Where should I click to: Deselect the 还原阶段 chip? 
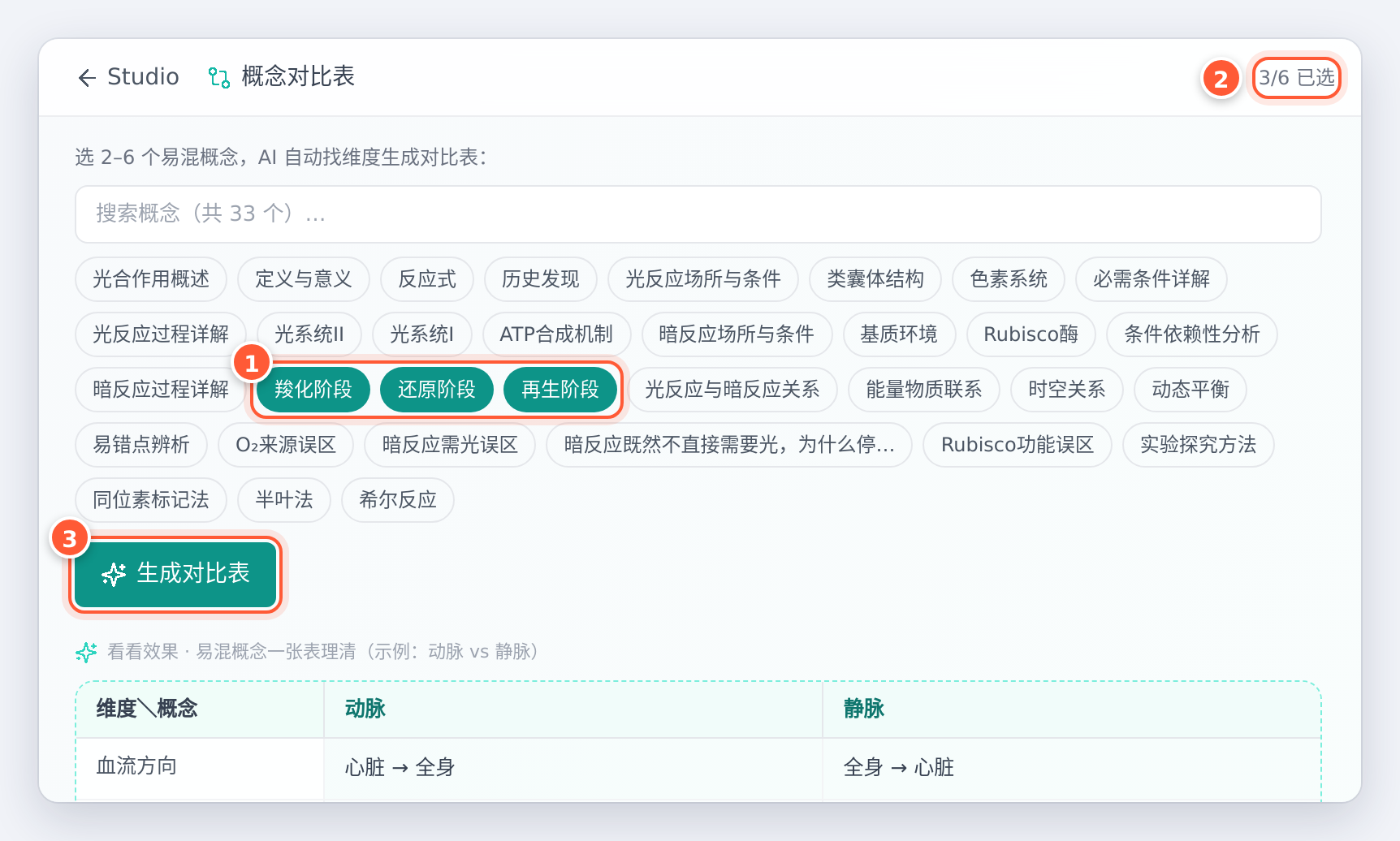click(x=437, y=390)
